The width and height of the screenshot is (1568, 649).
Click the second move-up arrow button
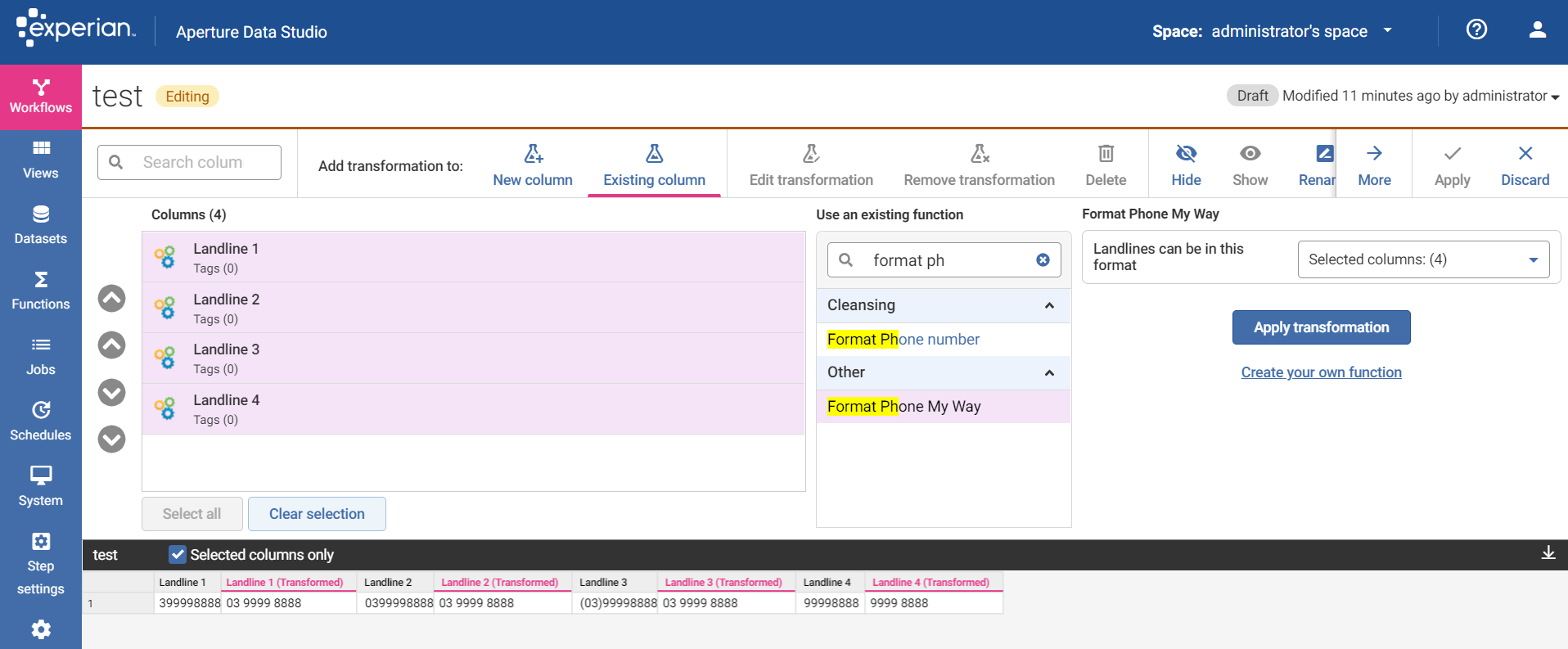tap(112, 345)
